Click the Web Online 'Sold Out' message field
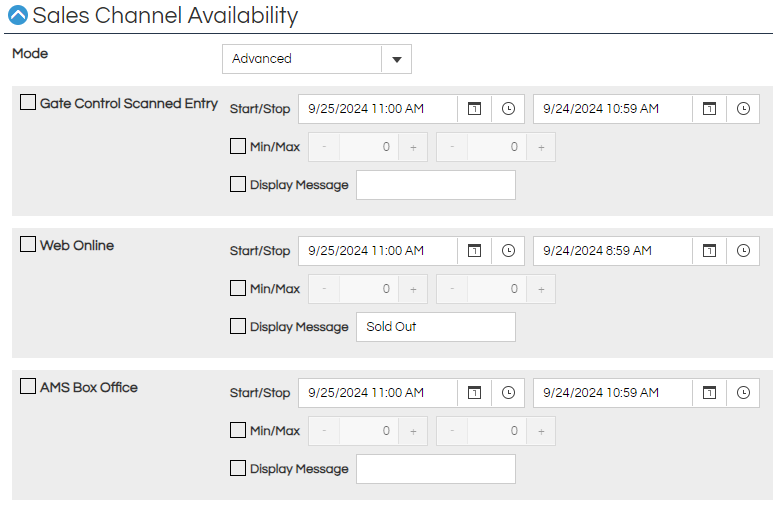The image size is (773, 520). pos(435,327)
